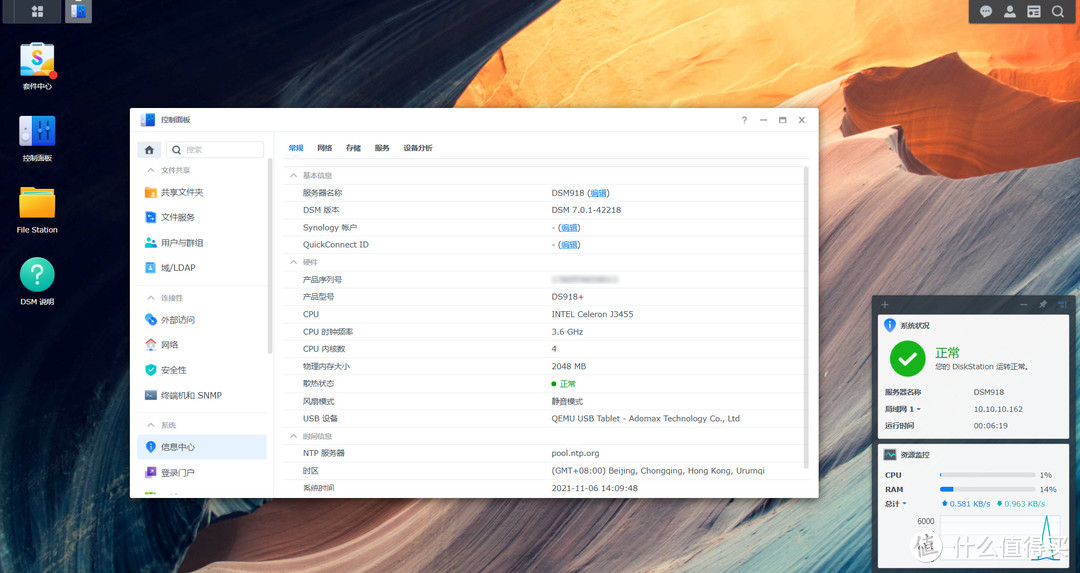1080x573 pixels.
Task: Click 编辑 link next to DSM918
Action: [598, 193]
